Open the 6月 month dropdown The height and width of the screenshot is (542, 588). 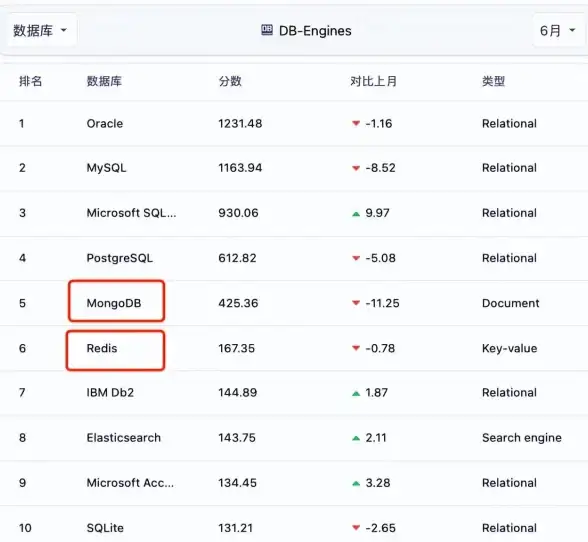click(558, 30)
